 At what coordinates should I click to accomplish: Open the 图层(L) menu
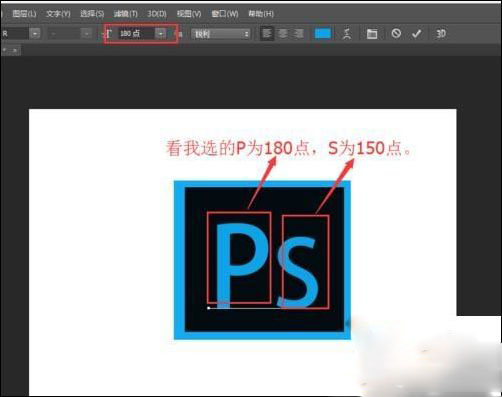[x=24, y=14]
